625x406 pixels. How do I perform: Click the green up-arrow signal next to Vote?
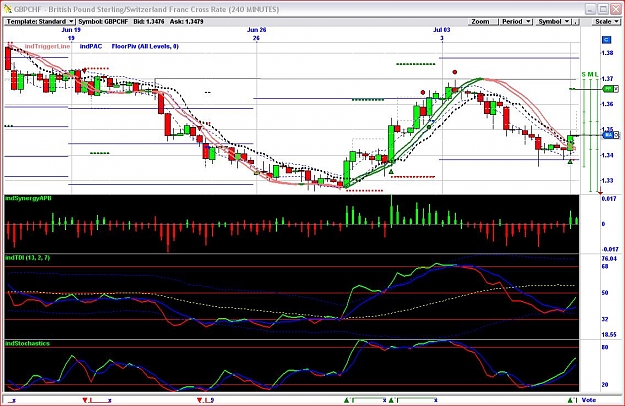570,400
